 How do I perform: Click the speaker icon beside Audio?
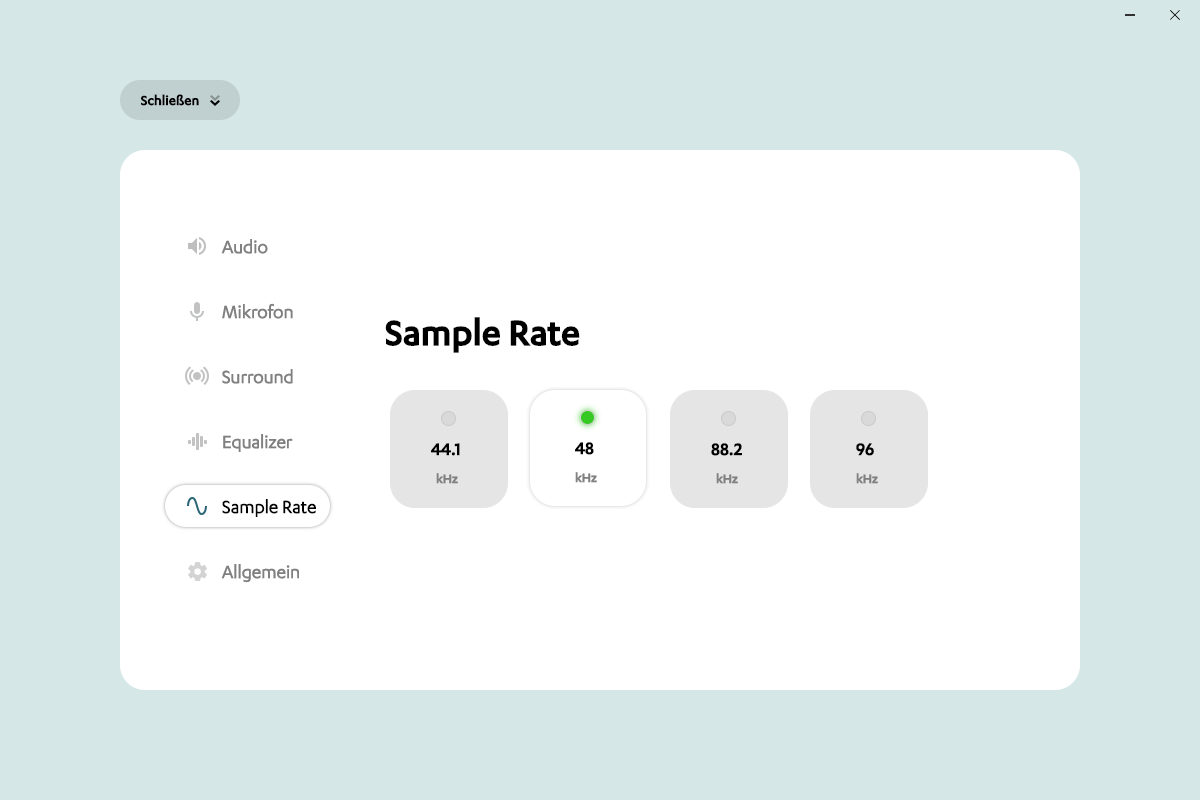click(197, 246)
